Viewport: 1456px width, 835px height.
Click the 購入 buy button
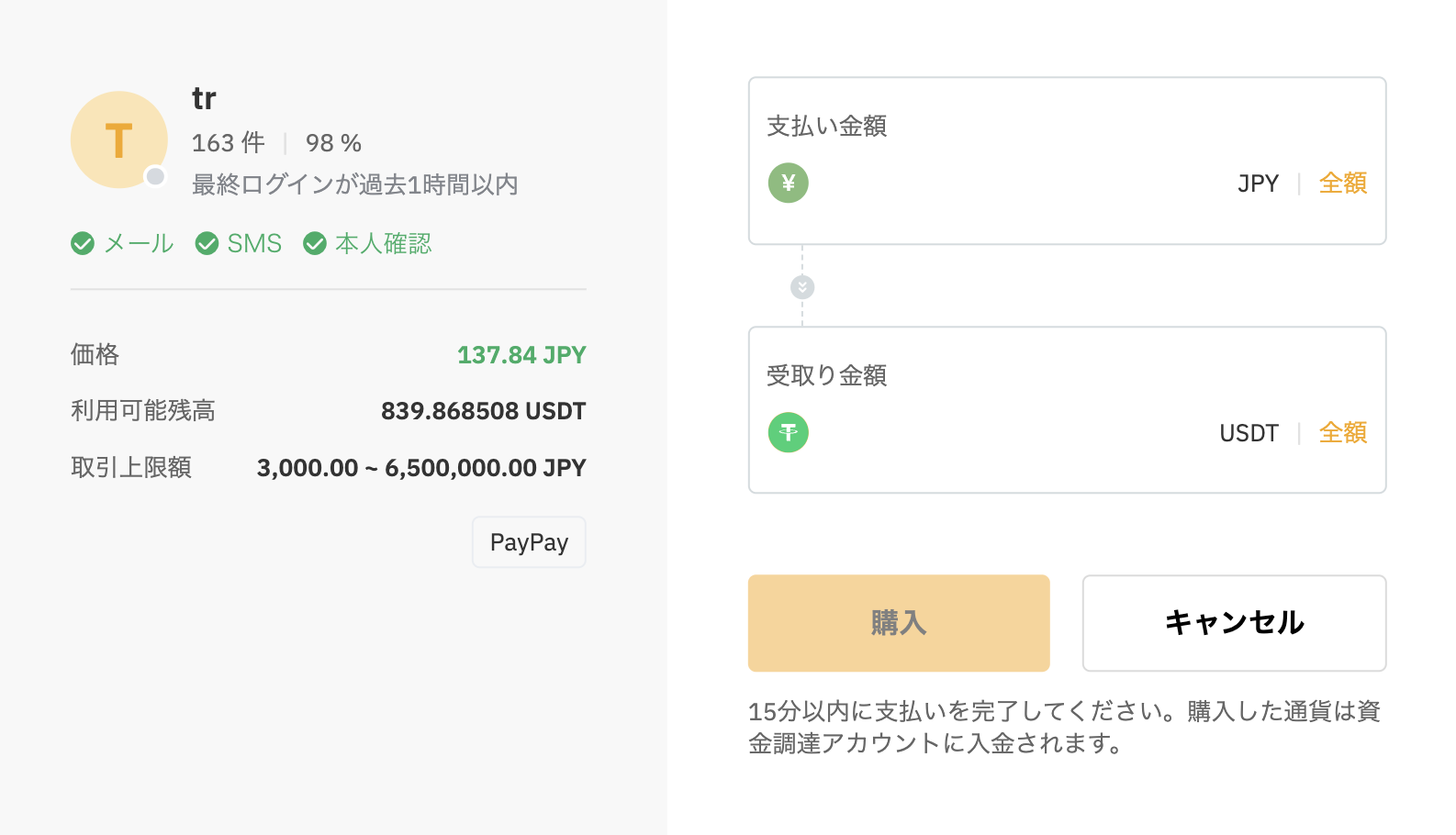899,623
